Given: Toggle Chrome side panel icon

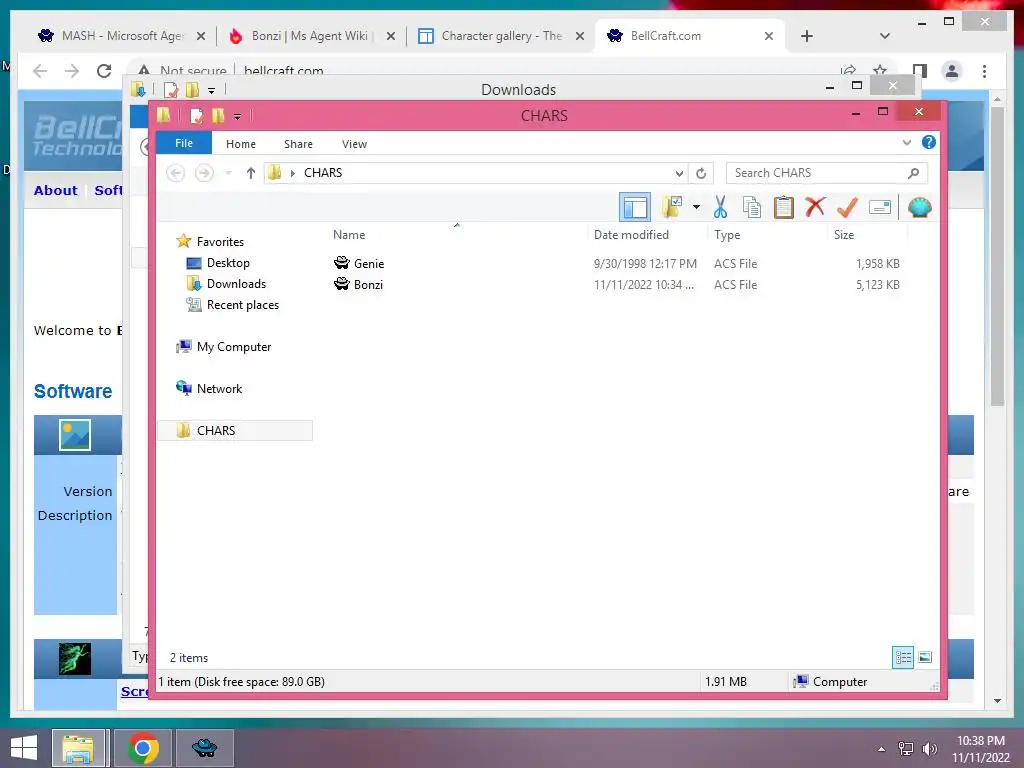Looking at the screenshot, I should pyautogui.click(x=920, y=71).
